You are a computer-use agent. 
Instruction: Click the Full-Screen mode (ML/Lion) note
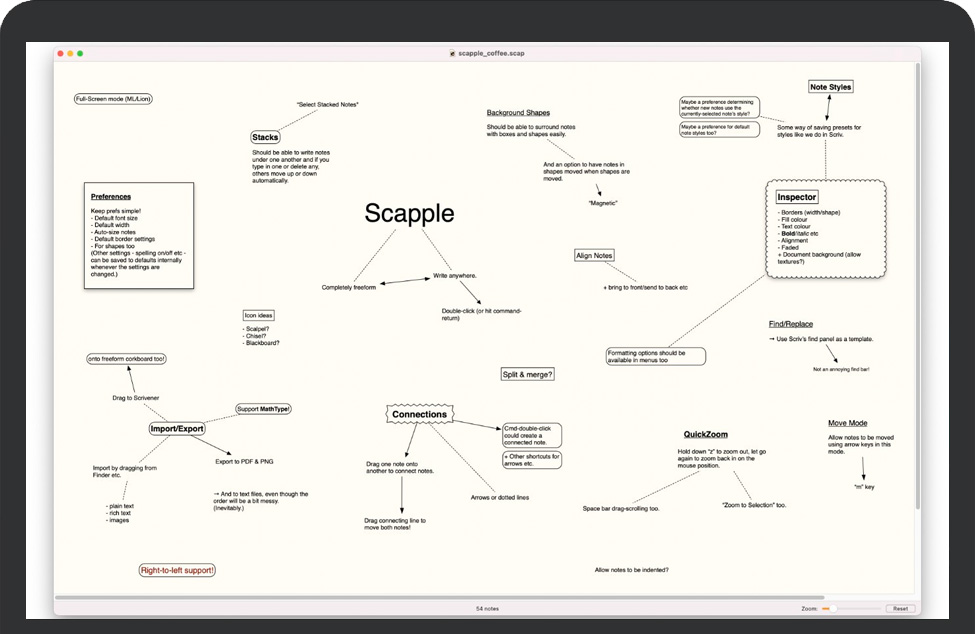coord(113,99)
